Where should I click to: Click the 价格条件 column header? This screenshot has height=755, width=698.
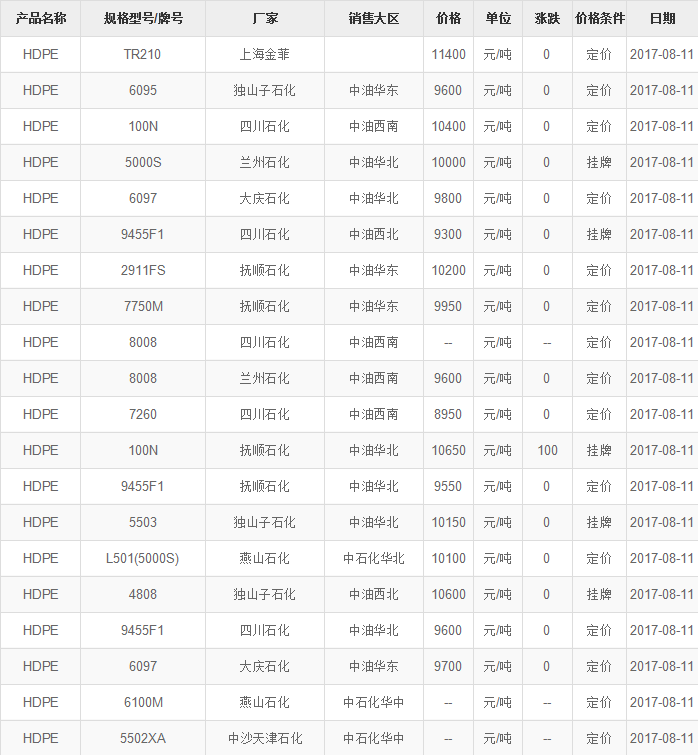[599, 18]
